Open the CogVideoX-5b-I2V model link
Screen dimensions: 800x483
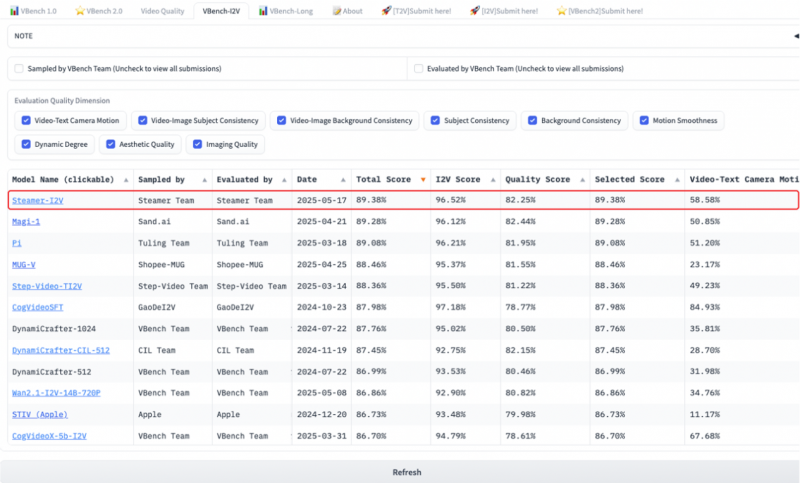pyautogui.click(x=49, y=436)
